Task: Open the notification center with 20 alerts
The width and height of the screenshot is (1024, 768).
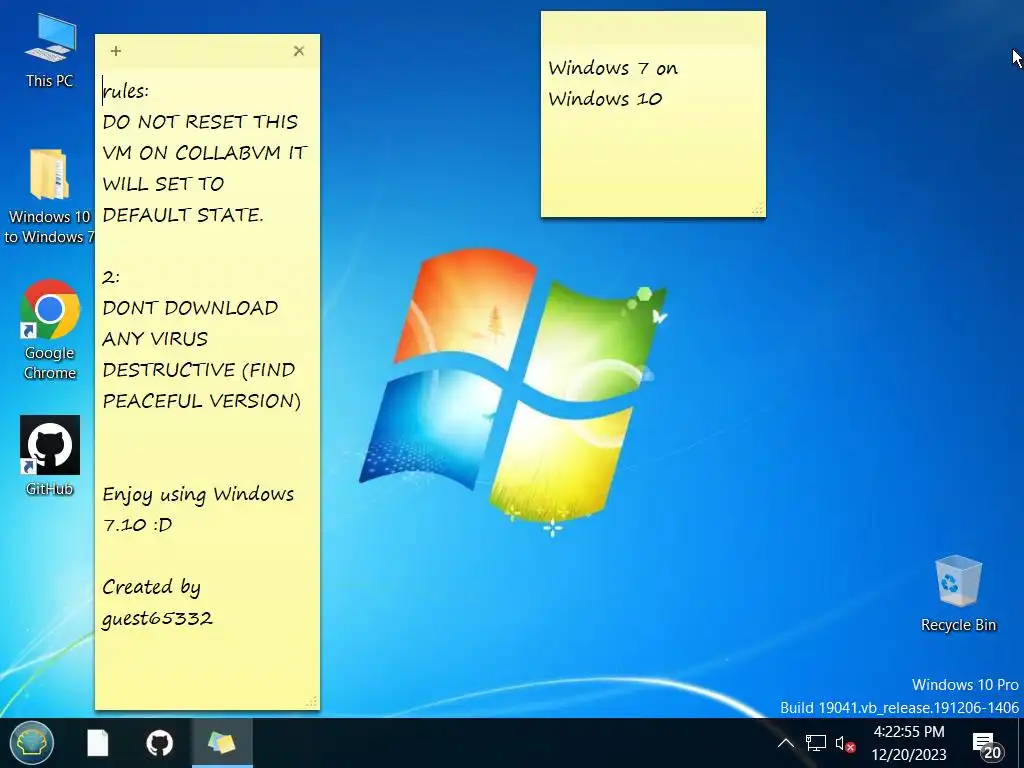Action: pos(986,744)
